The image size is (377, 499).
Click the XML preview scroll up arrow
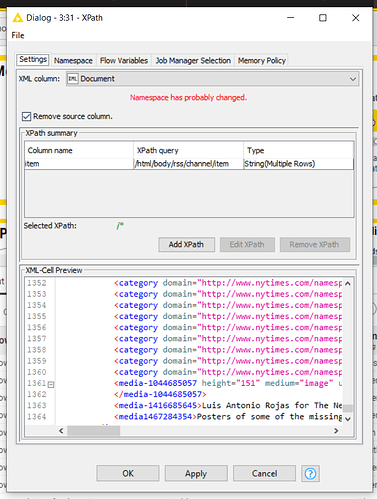(348, 283)
